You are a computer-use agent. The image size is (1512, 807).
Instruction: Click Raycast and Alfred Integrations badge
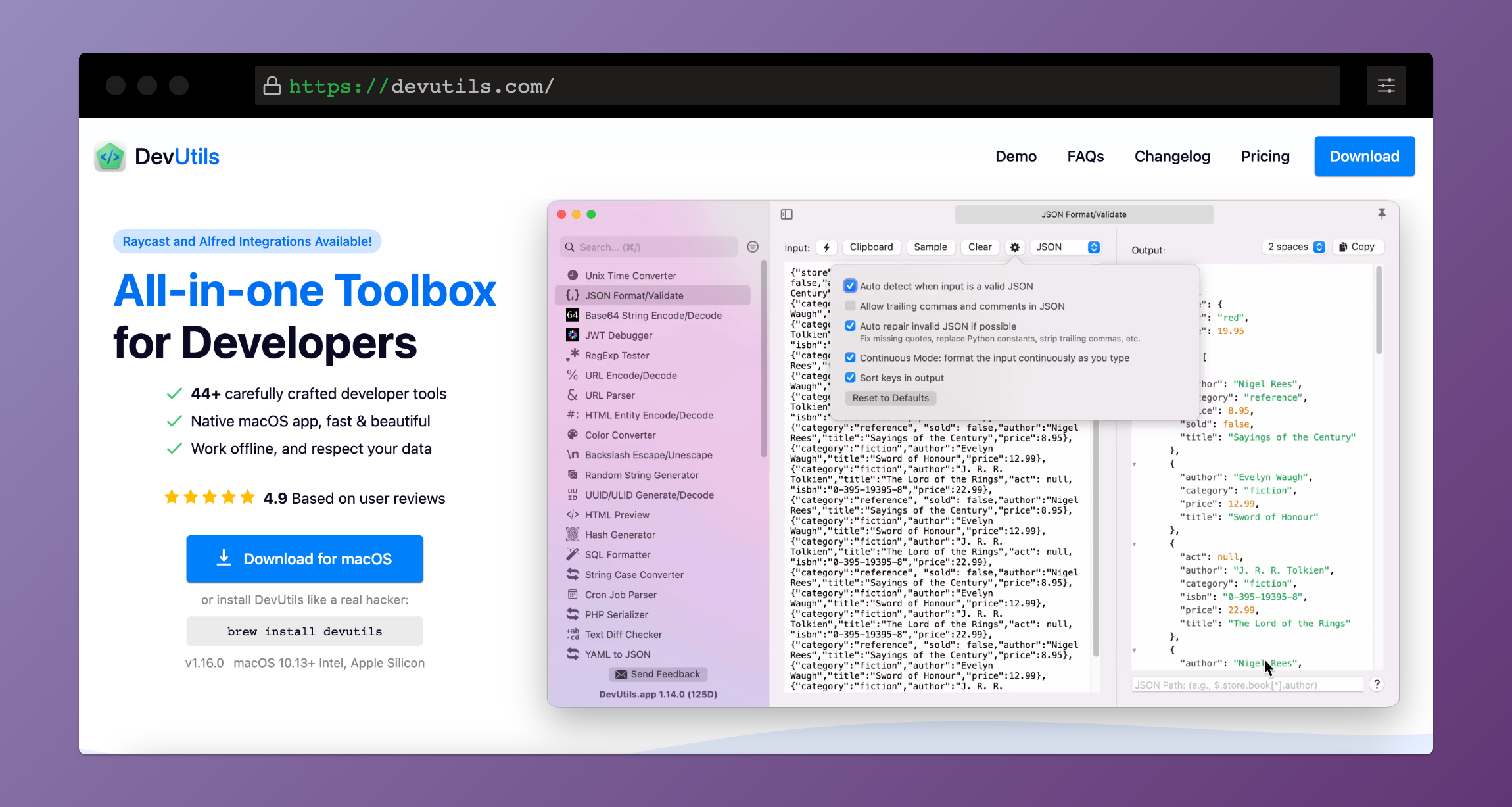[x=247, y=241]
